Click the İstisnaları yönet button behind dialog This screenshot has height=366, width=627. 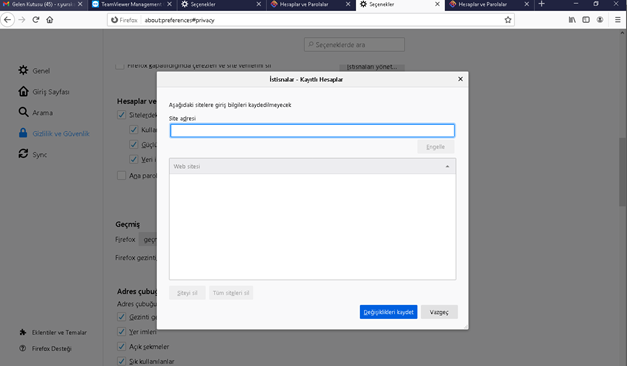click(x=372, y=67)
